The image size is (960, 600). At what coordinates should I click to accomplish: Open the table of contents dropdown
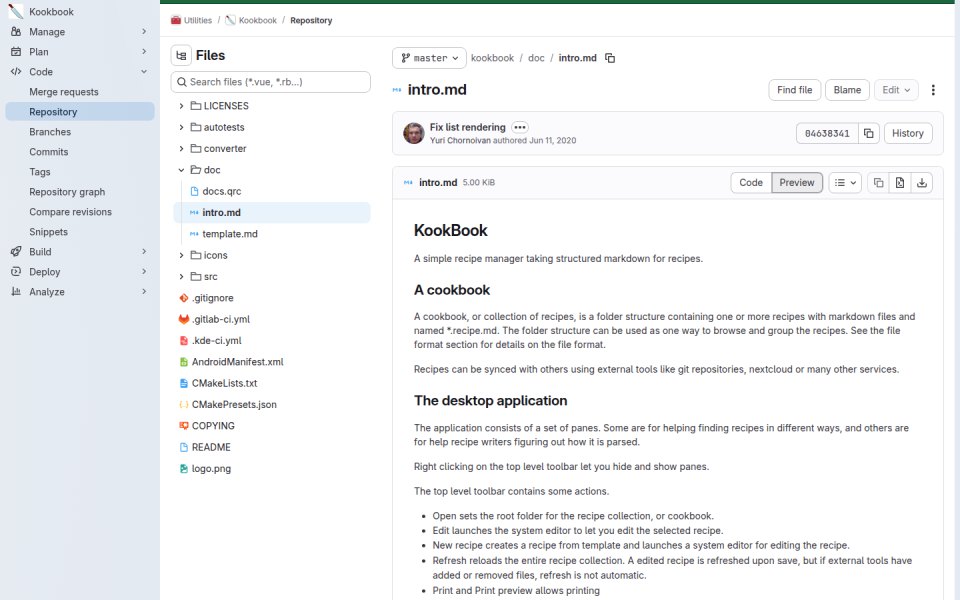(x=845, y=182)
